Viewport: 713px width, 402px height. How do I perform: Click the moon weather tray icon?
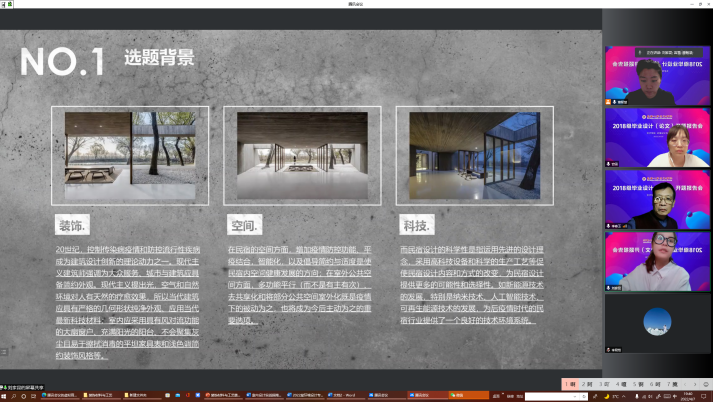pos(607,397)
